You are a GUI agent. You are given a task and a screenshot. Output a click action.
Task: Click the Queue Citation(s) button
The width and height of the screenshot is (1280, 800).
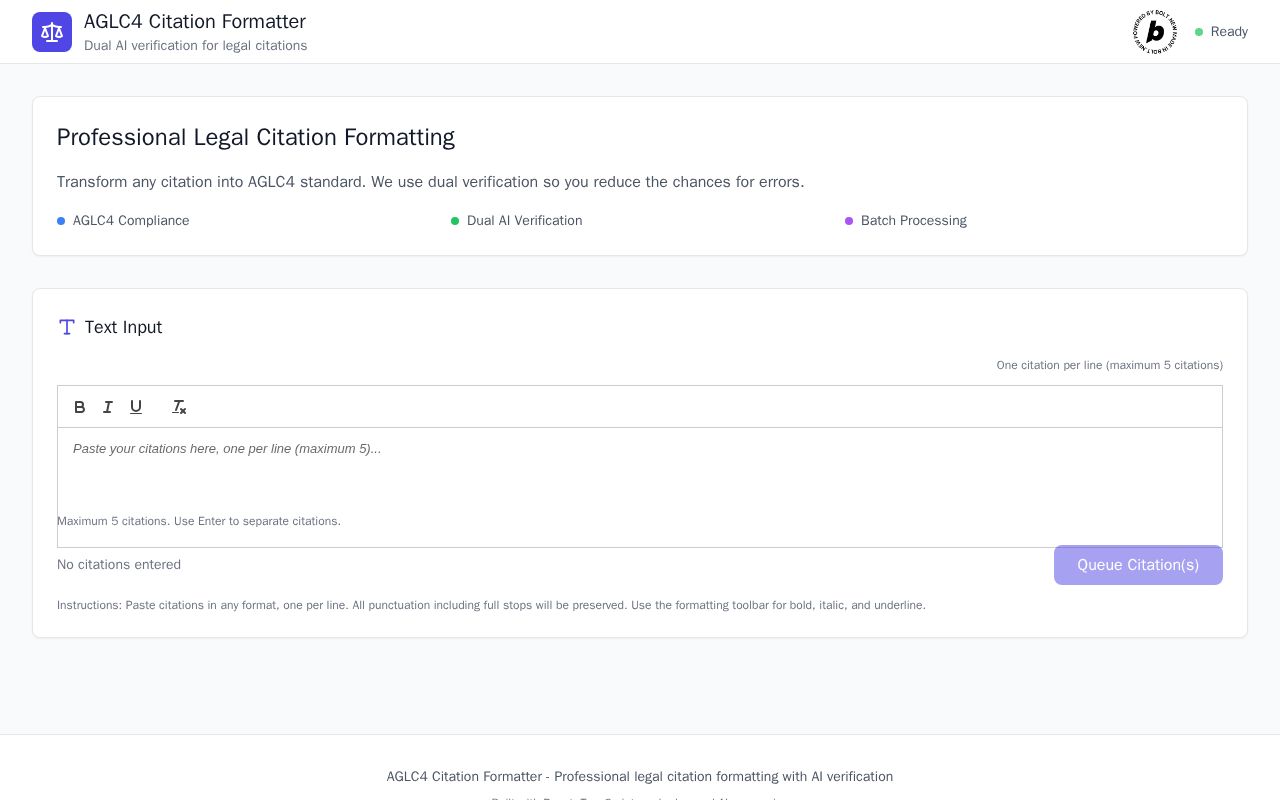(x=1138, y=565)
